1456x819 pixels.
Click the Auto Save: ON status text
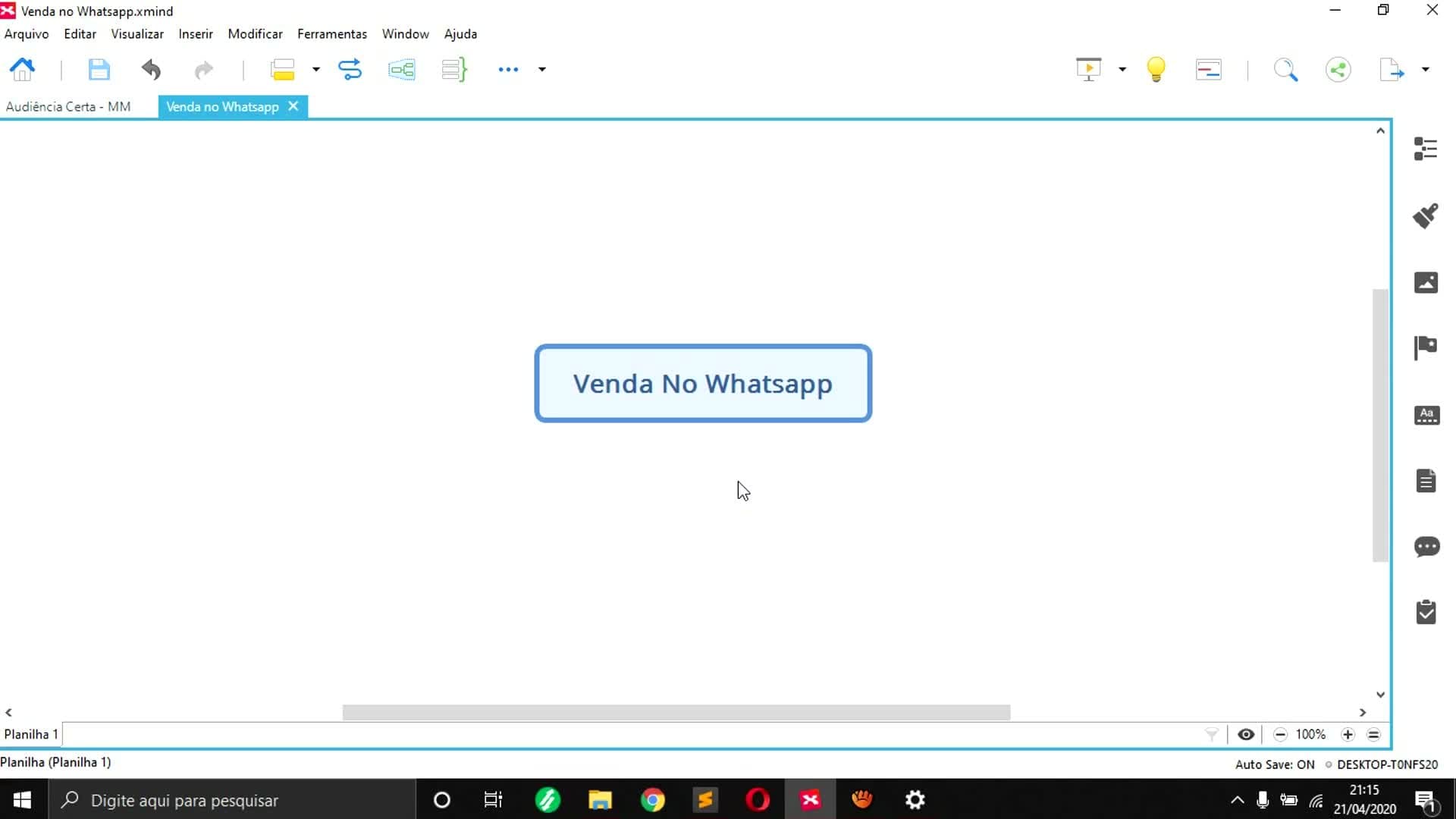[1275, 764]
